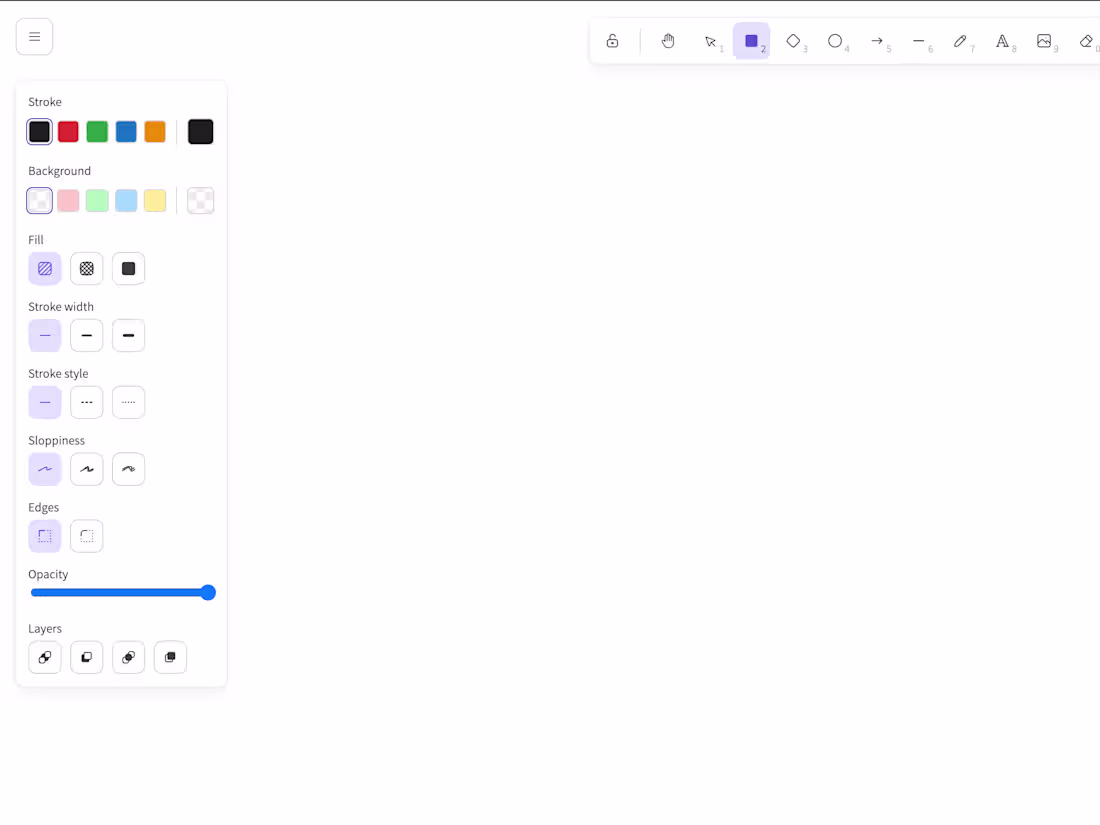Select the Draw freehand tool
The image size is (1100, 825).
pos(962,41)
